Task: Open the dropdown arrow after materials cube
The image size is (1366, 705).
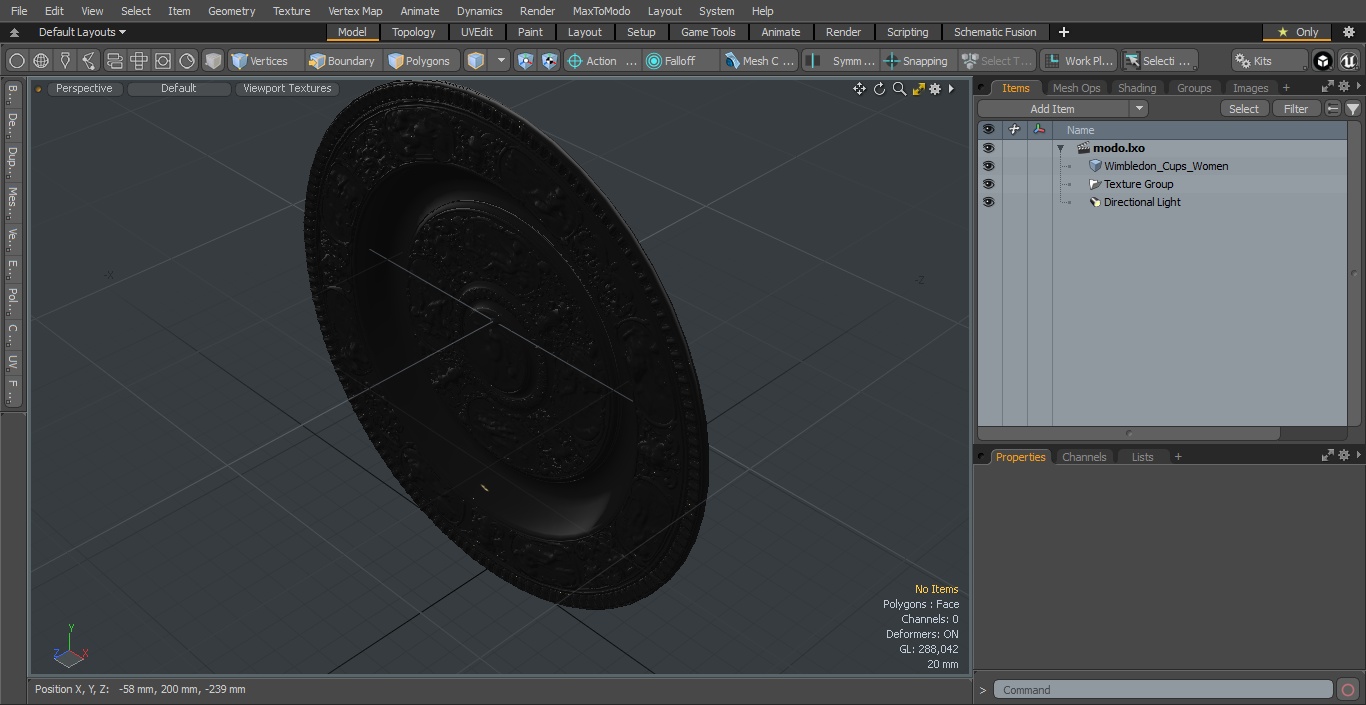Action: click(x=502, y=61)
